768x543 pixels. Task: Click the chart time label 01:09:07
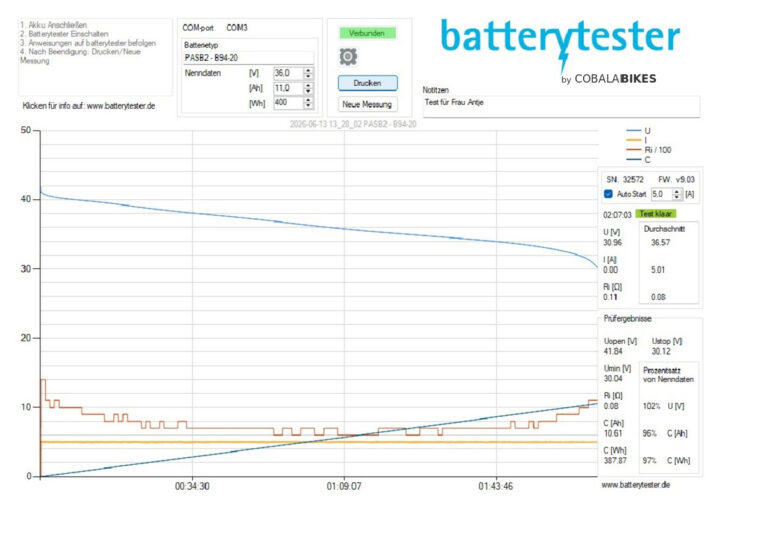(x=344, y=487)
